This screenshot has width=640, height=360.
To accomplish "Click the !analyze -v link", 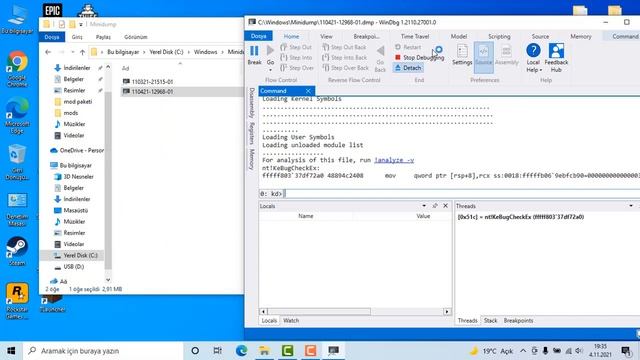I will coord(394,160).
